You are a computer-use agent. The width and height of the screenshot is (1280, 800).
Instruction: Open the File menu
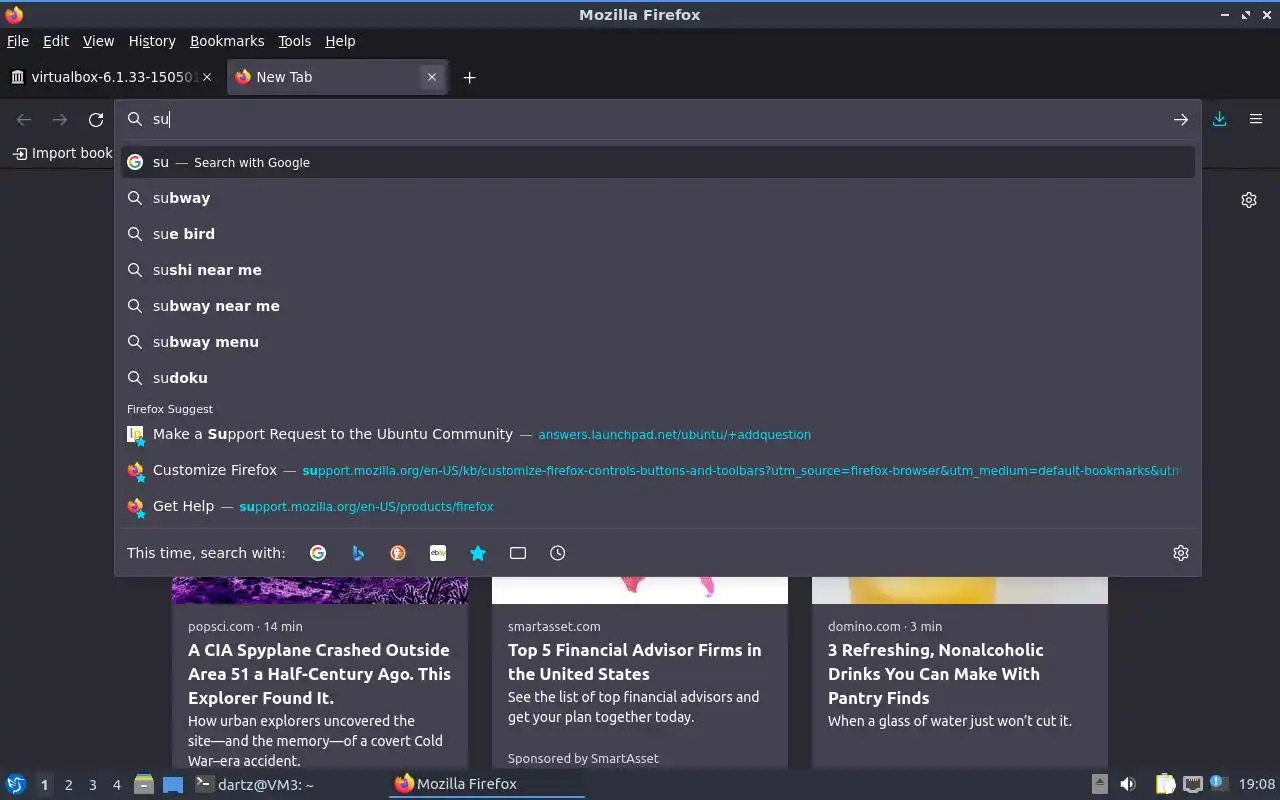click(x=18, y=41)
